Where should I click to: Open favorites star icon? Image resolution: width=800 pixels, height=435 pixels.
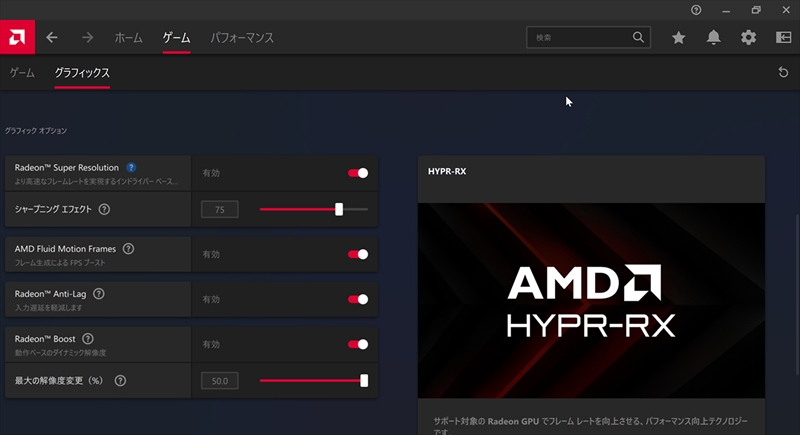click(678, 37)
